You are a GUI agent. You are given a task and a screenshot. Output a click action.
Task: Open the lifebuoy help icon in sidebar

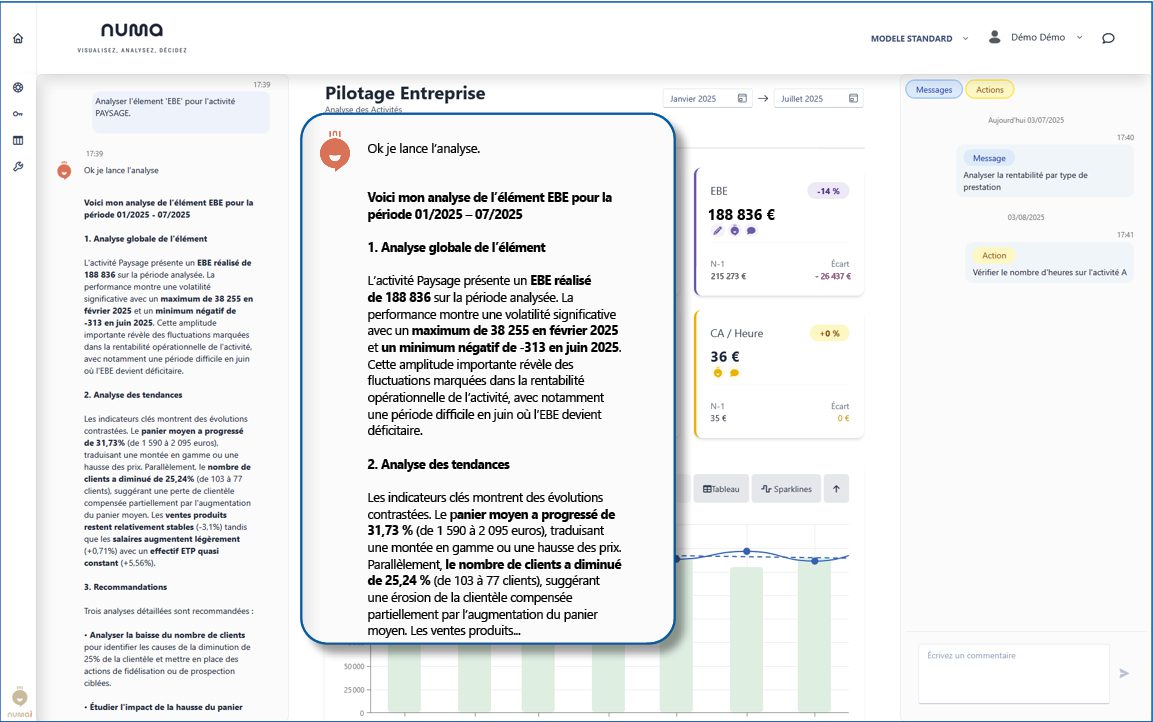pos(18,88)
